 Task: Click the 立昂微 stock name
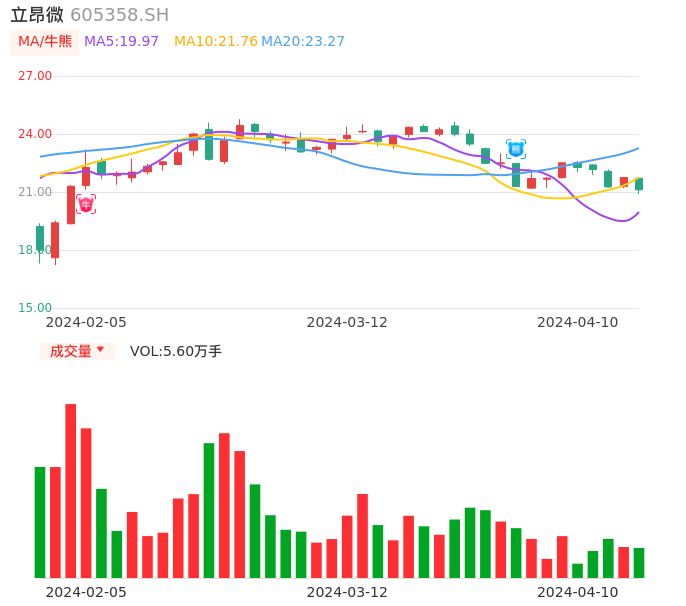[x=37, y=15]
